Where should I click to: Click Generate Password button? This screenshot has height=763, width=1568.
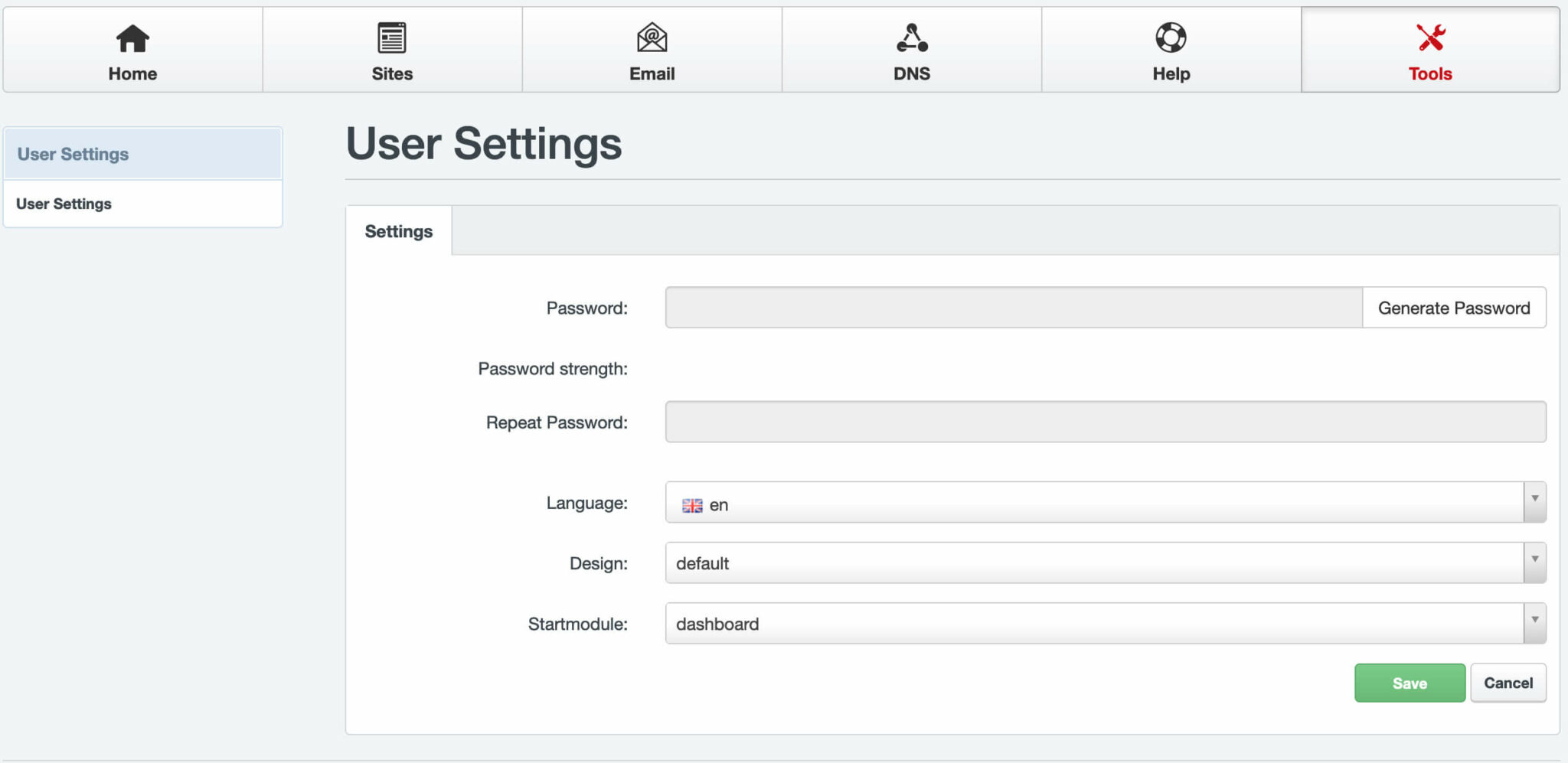click(x=1454, y=308)
